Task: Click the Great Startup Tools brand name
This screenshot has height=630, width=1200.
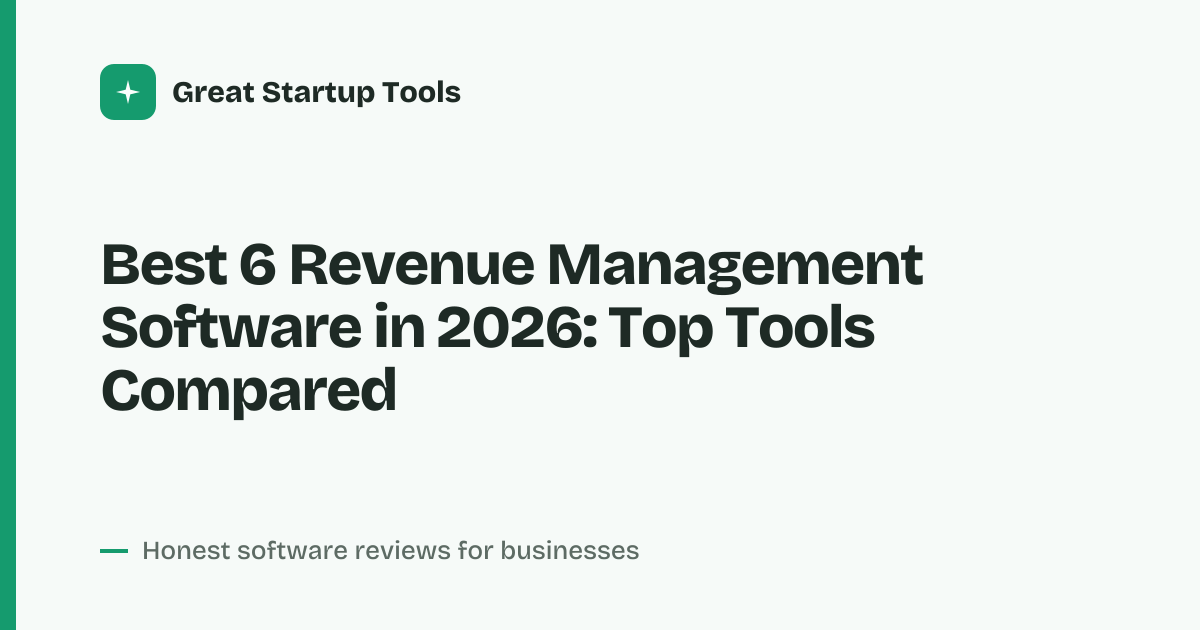Action: pyautogui.click(x=316, y=93)
